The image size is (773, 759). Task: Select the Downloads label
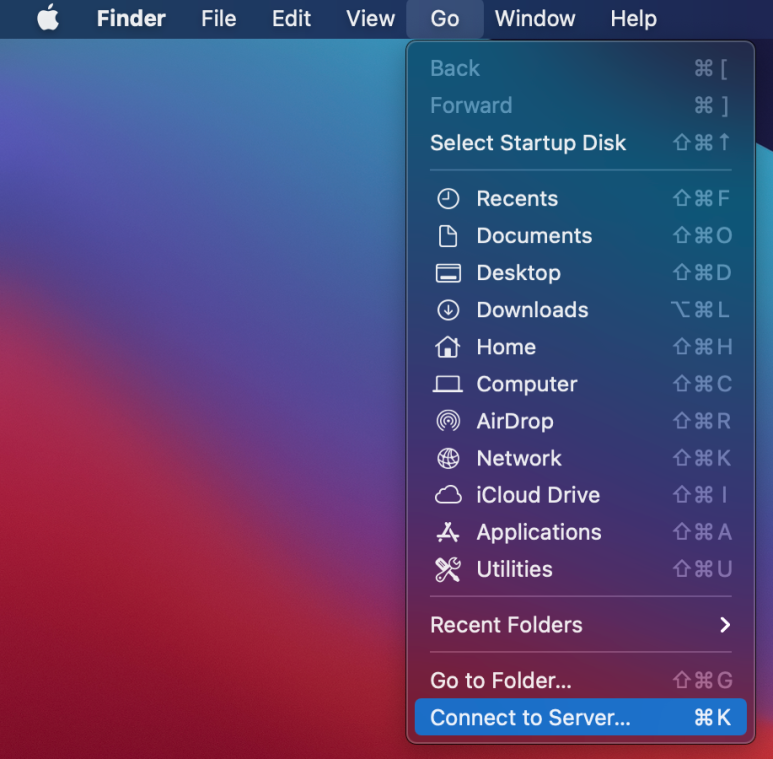point(532,310)
